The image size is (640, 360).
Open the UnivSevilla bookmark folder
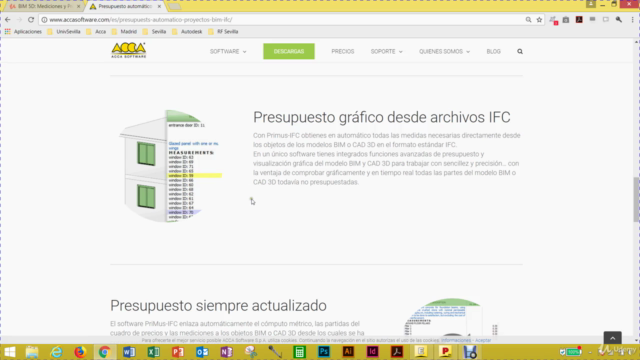tap(64, 31)
